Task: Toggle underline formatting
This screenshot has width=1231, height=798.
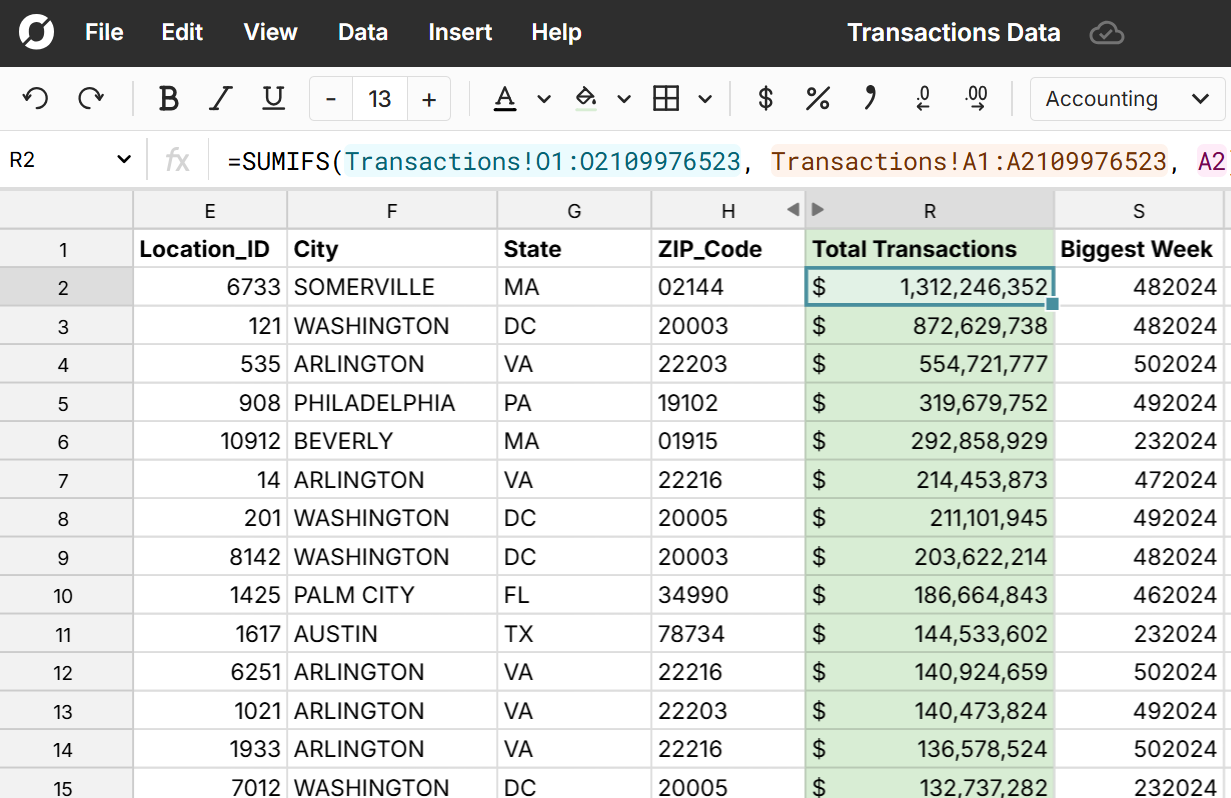Action: tap(272, 98)
